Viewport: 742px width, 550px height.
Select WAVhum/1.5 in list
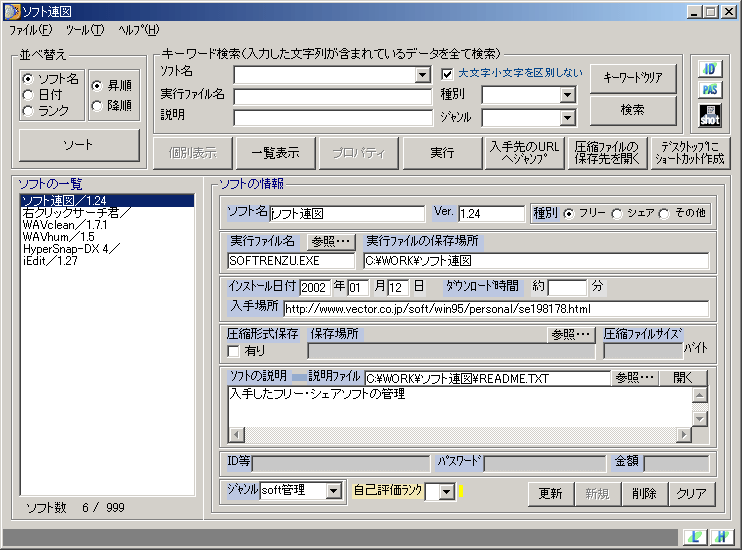point(107,237)
